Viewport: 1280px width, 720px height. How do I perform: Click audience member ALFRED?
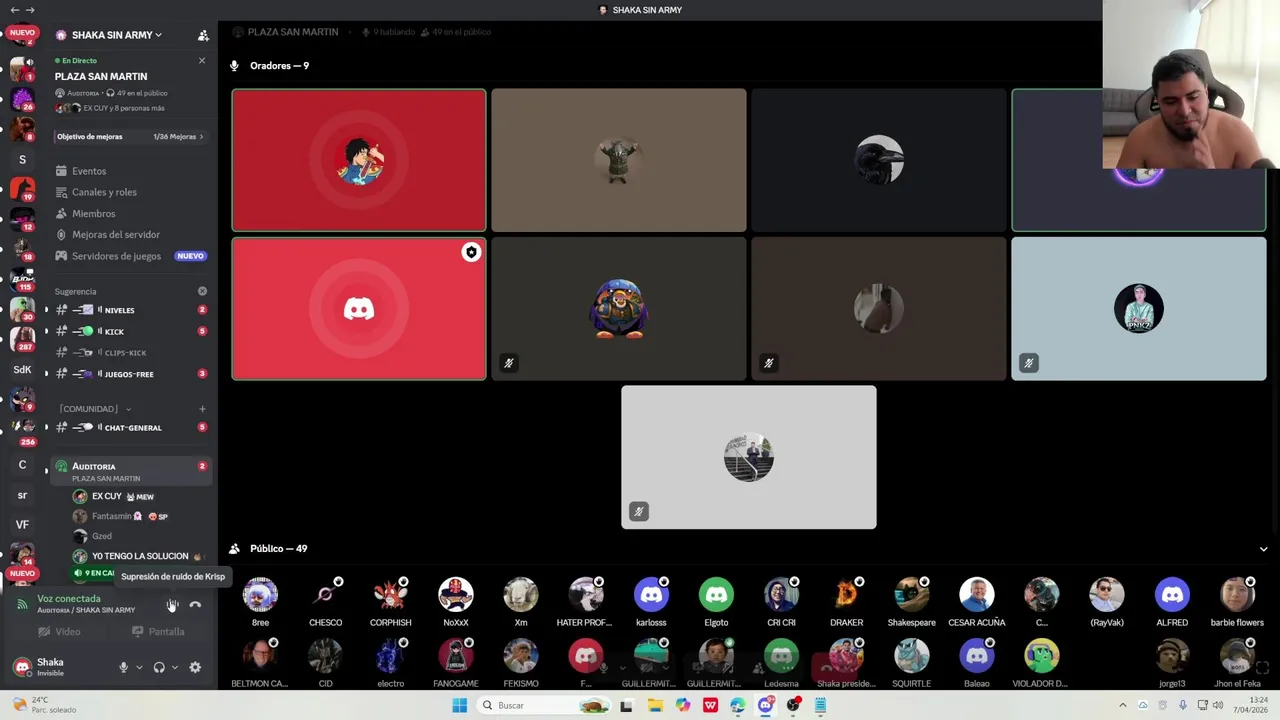[1172, 602]
